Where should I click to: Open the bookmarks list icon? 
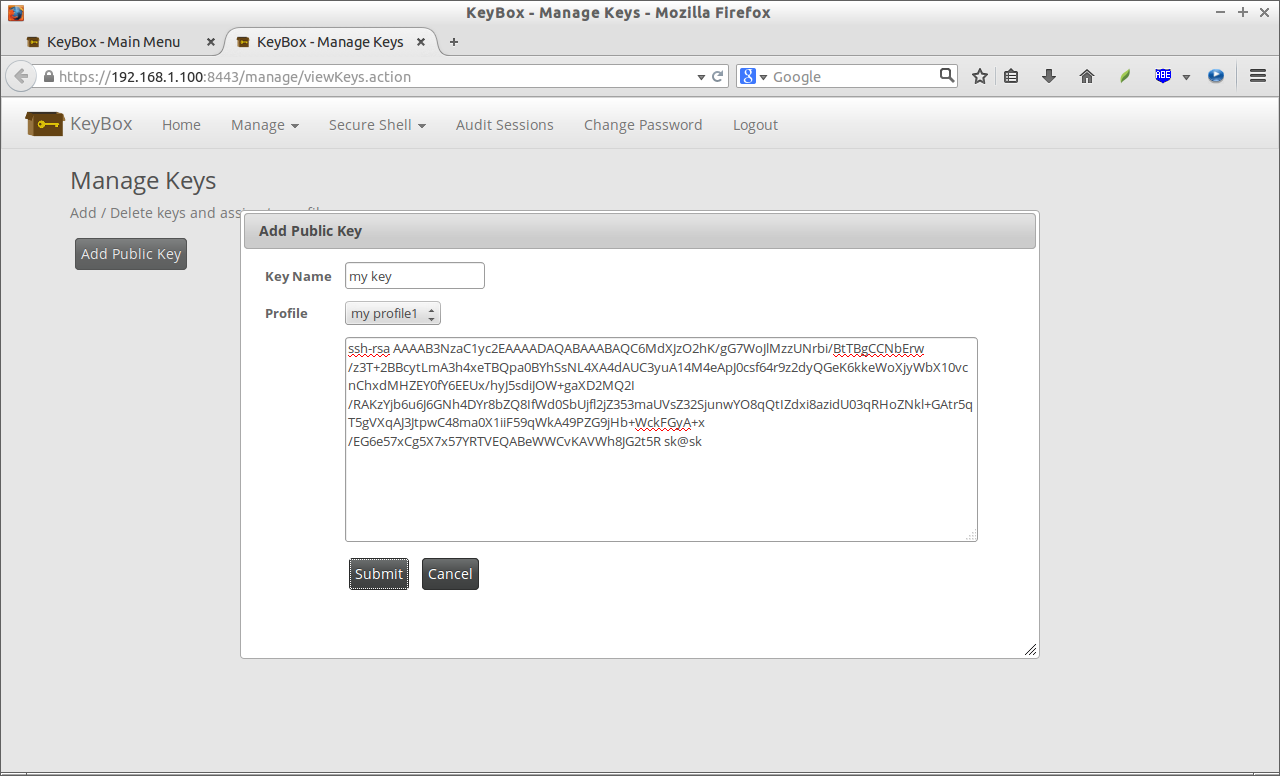(x=1011, y=76)
